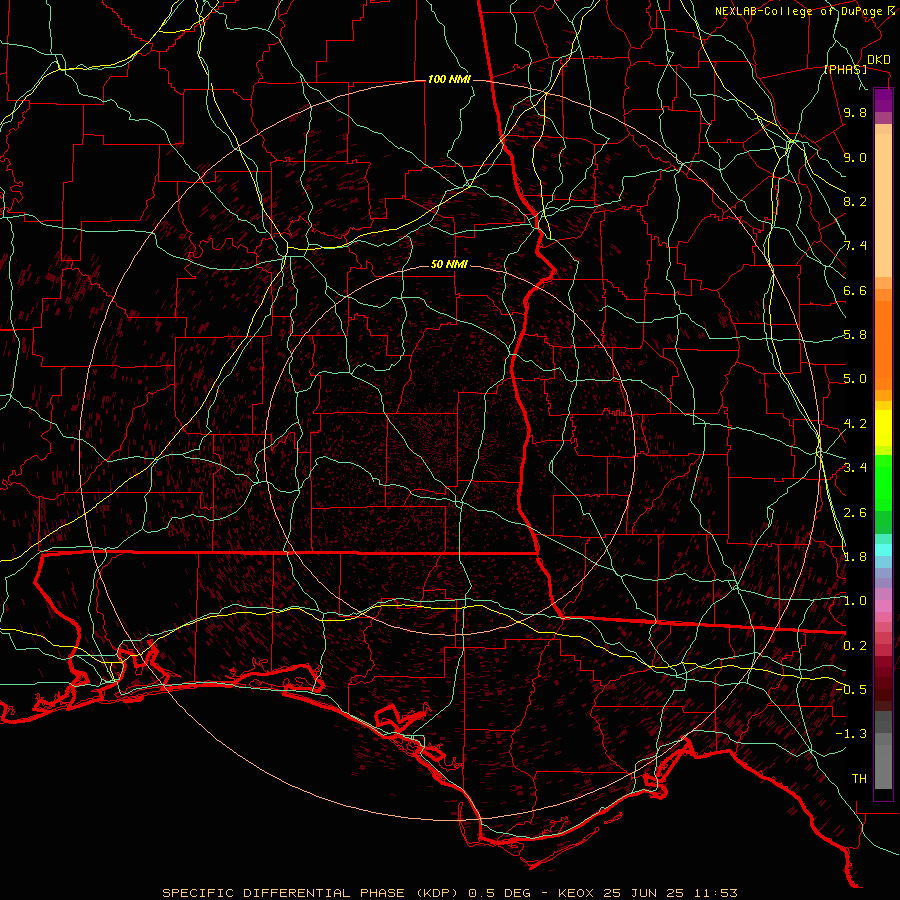Click the 100 NMI range ring label
The height and width of the screenshot is (900, 900).
(x=449, y=79)
